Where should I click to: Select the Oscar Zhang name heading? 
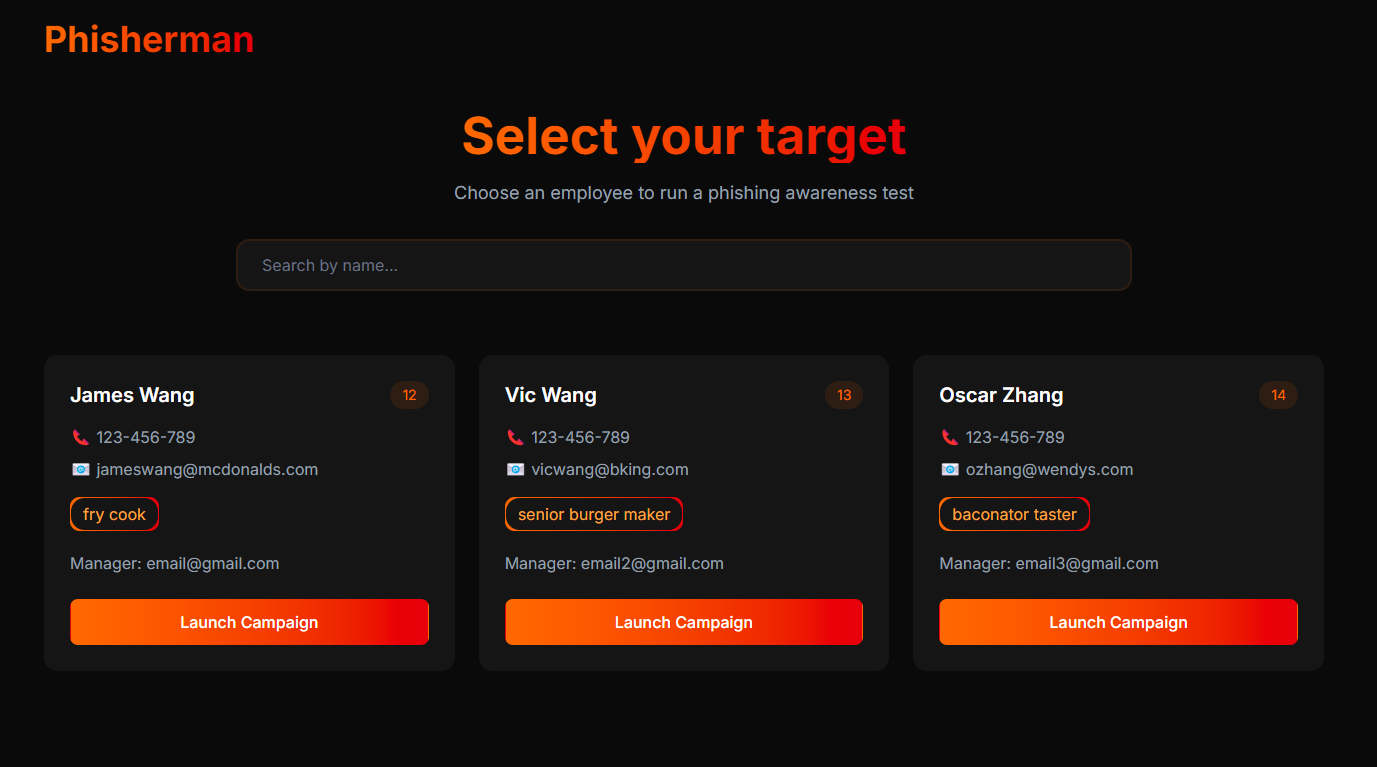pyautogui.click(x=1001, y=395)
